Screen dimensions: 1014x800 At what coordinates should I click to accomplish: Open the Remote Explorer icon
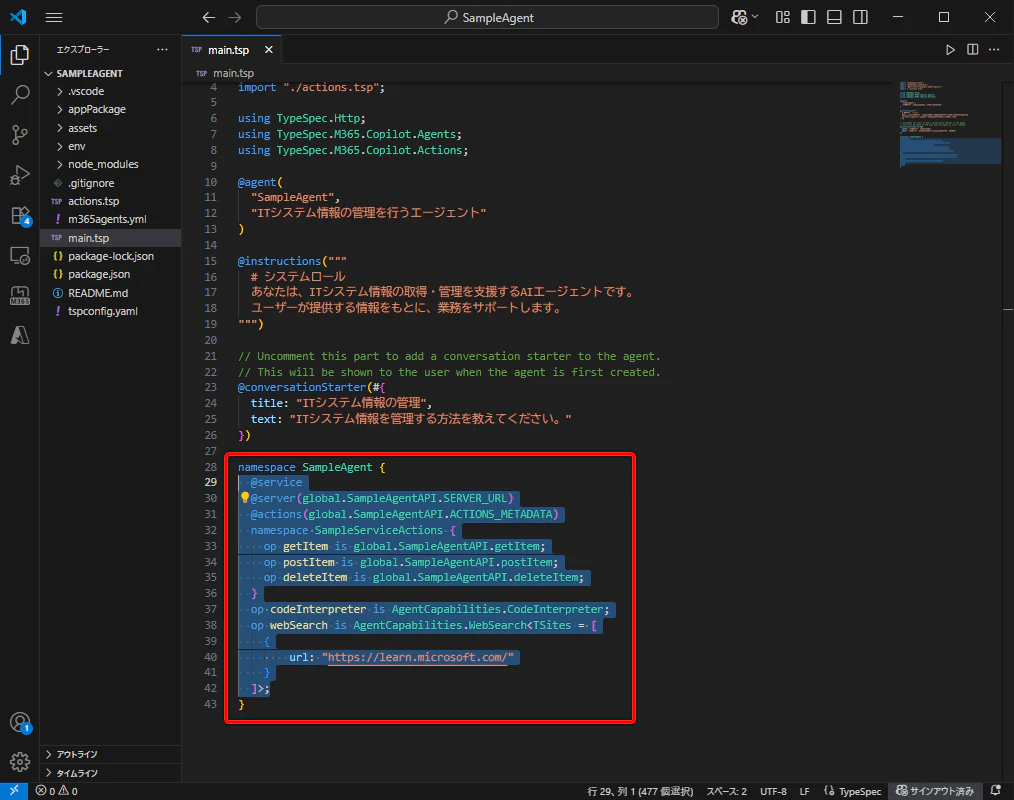[19, 256]
